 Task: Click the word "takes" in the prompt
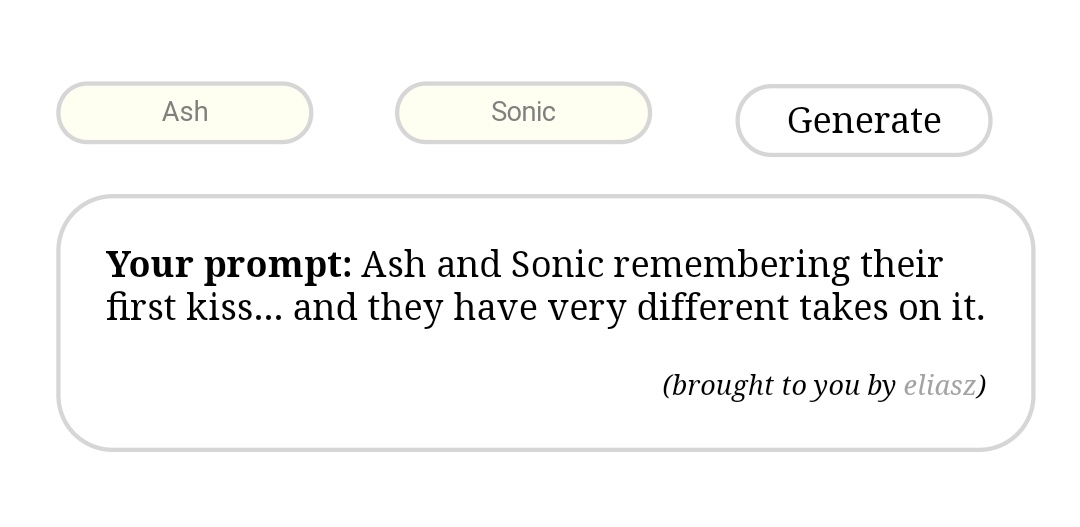click(843, 307)
